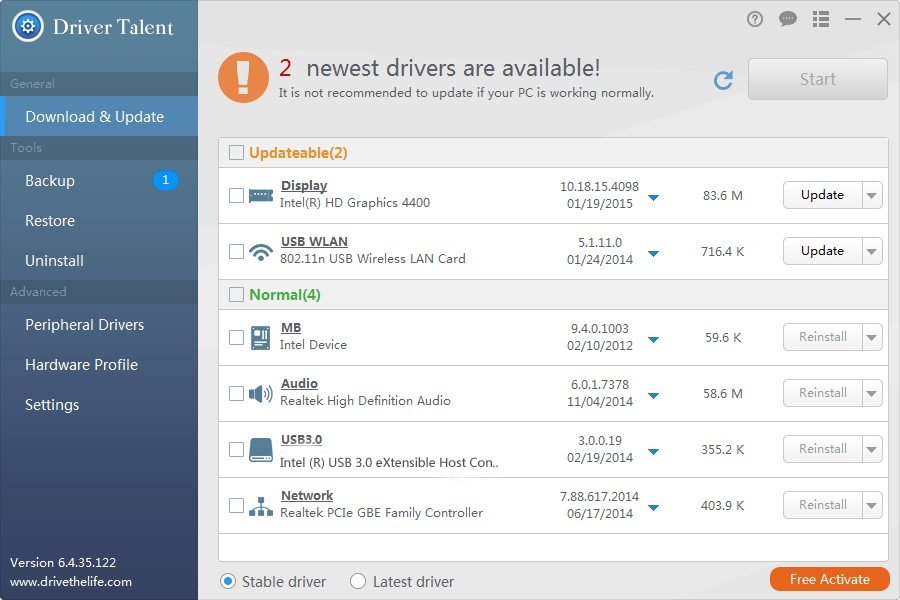Open USB3.0 Reinstall button dropdown arrow
The width and height of the screenshot is (900, 600).
coord(872,449)
